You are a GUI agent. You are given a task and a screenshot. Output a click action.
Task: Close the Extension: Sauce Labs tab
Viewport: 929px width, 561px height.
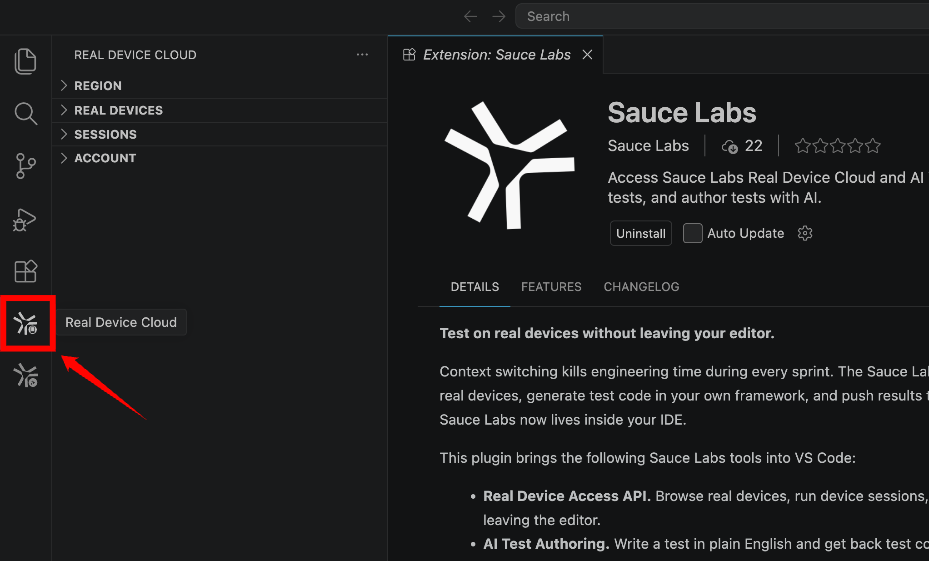(587, 55)
